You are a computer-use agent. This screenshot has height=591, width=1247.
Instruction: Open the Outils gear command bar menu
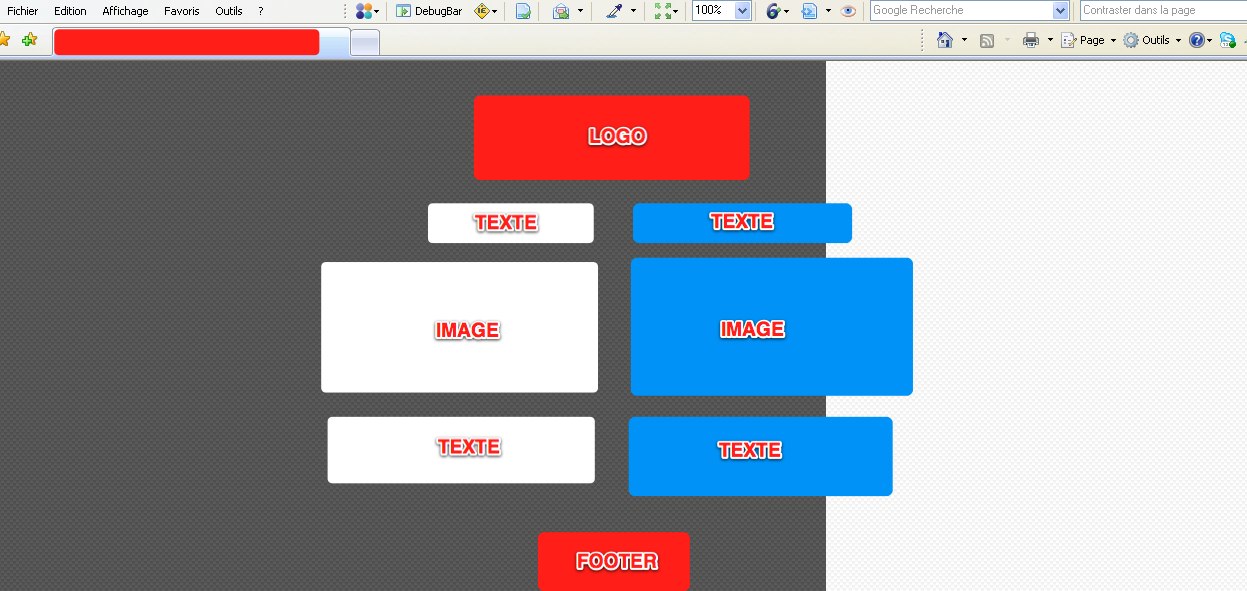pyautogui.click(x=1152, y=40)
